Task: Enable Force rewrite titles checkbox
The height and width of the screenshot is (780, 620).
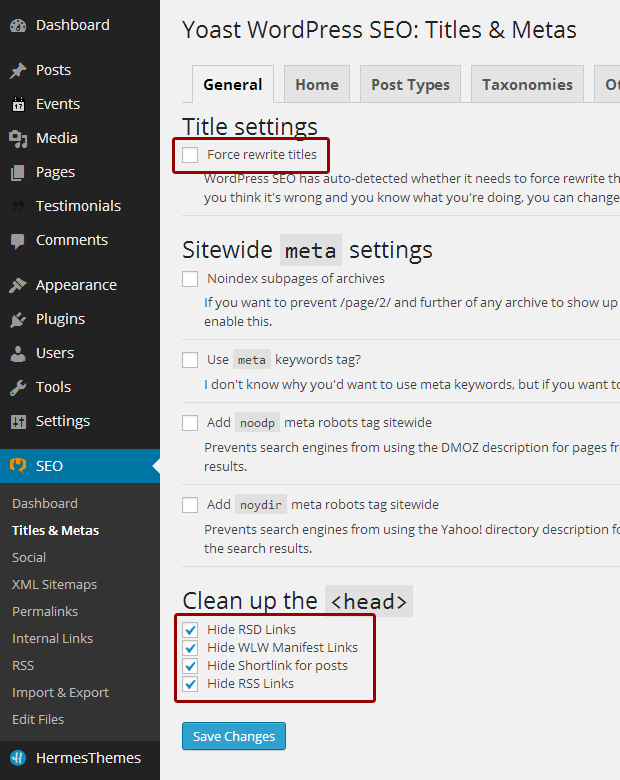Action: [x=190, y=155]
